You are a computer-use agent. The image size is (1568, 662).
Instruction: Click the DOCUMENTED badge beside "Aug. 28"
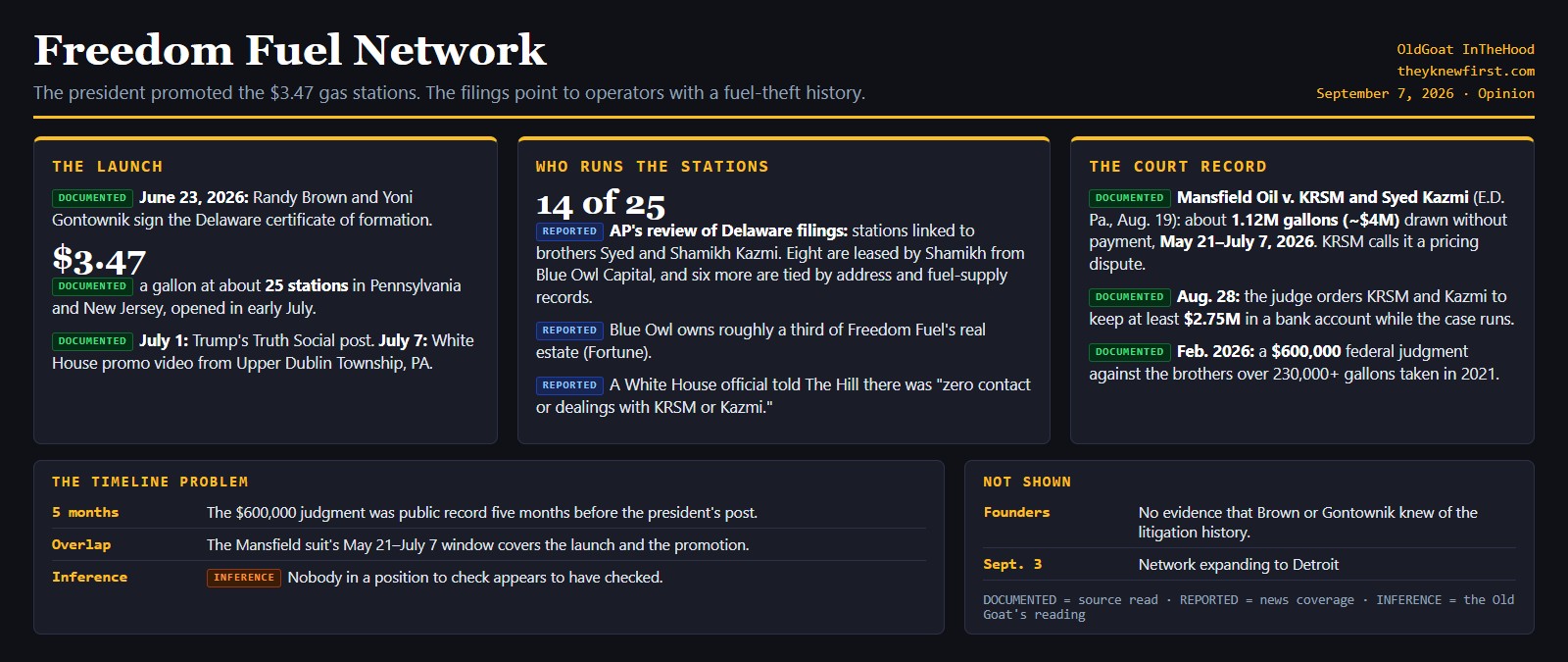tap(1129, 297)
